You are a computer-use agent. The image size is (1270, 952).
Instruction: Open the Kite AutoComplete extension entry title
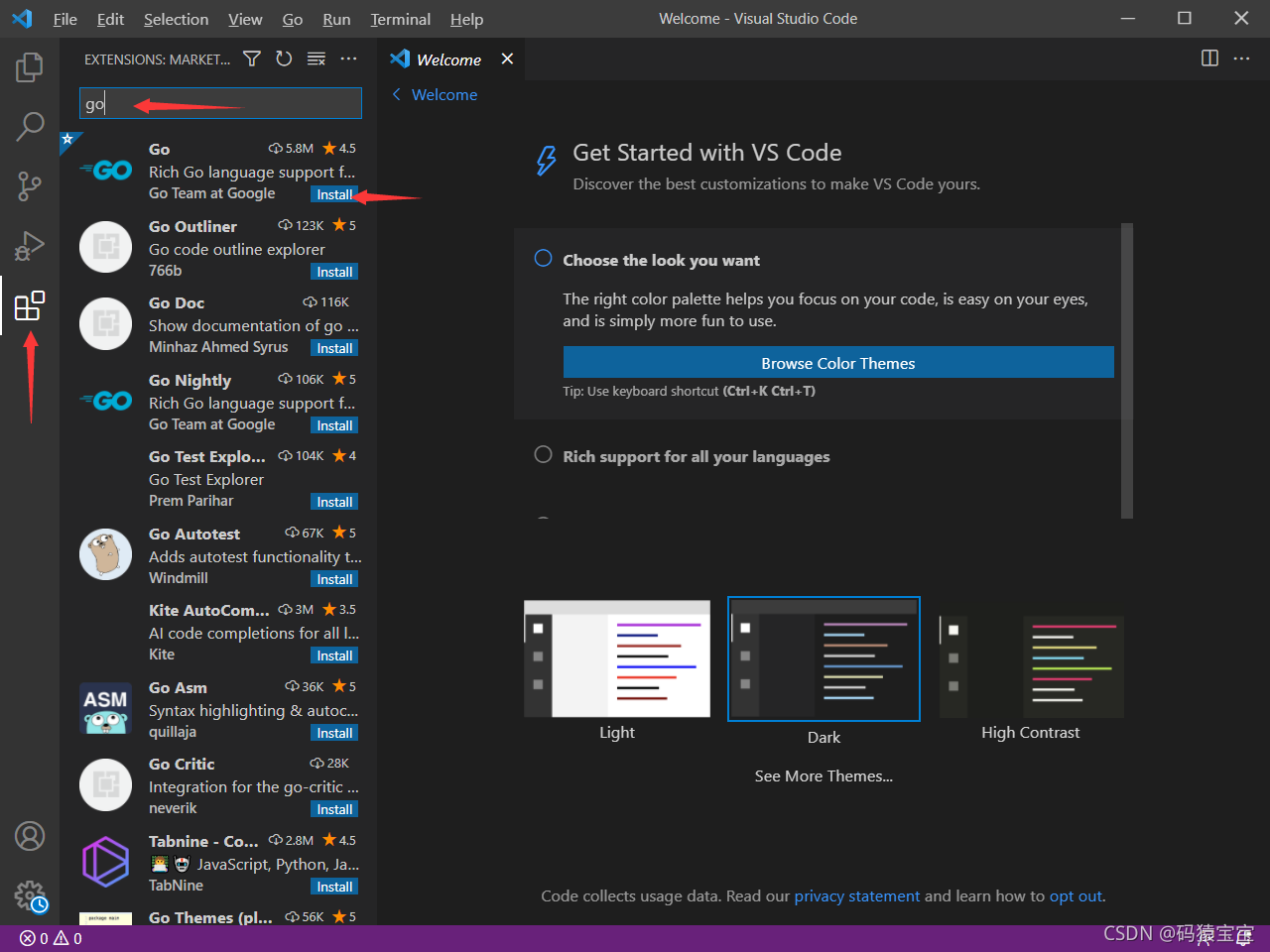pos(209,610)
